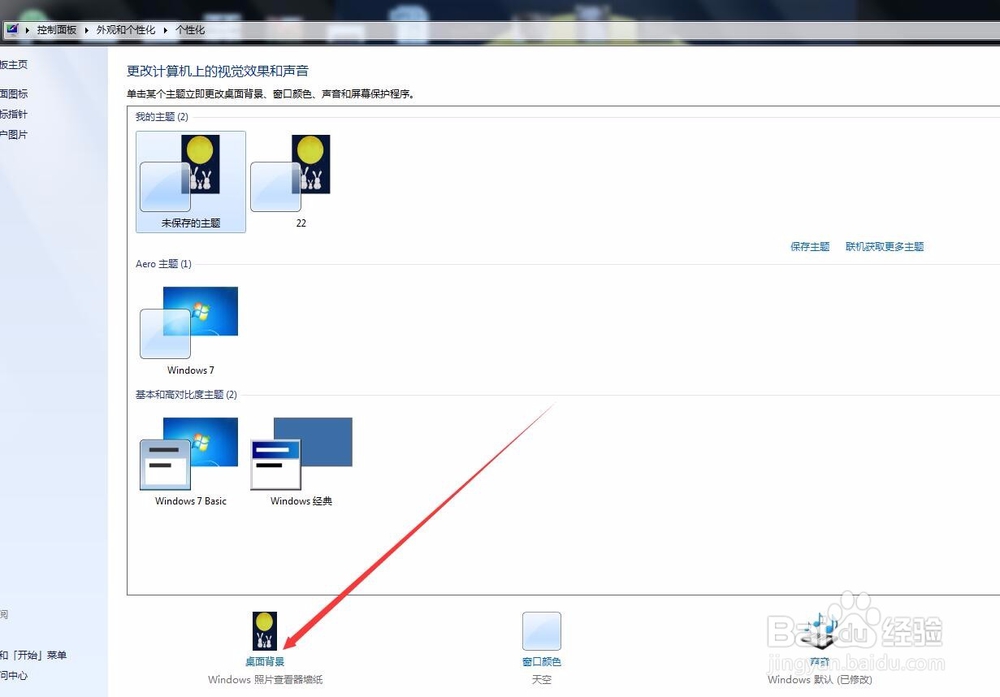Viewport: 1000px width, 697px height.
Task: Click the 窗口颜色 text link
Action: click(541, 662)
